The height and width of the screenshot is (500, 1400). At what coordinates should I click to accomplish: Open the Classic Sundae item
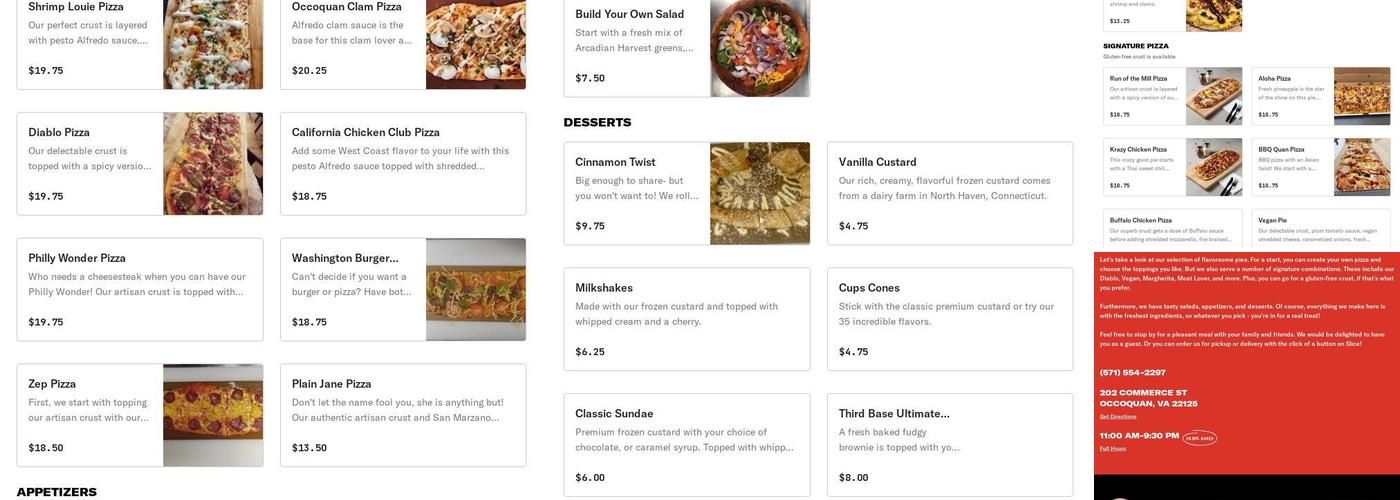686,445
